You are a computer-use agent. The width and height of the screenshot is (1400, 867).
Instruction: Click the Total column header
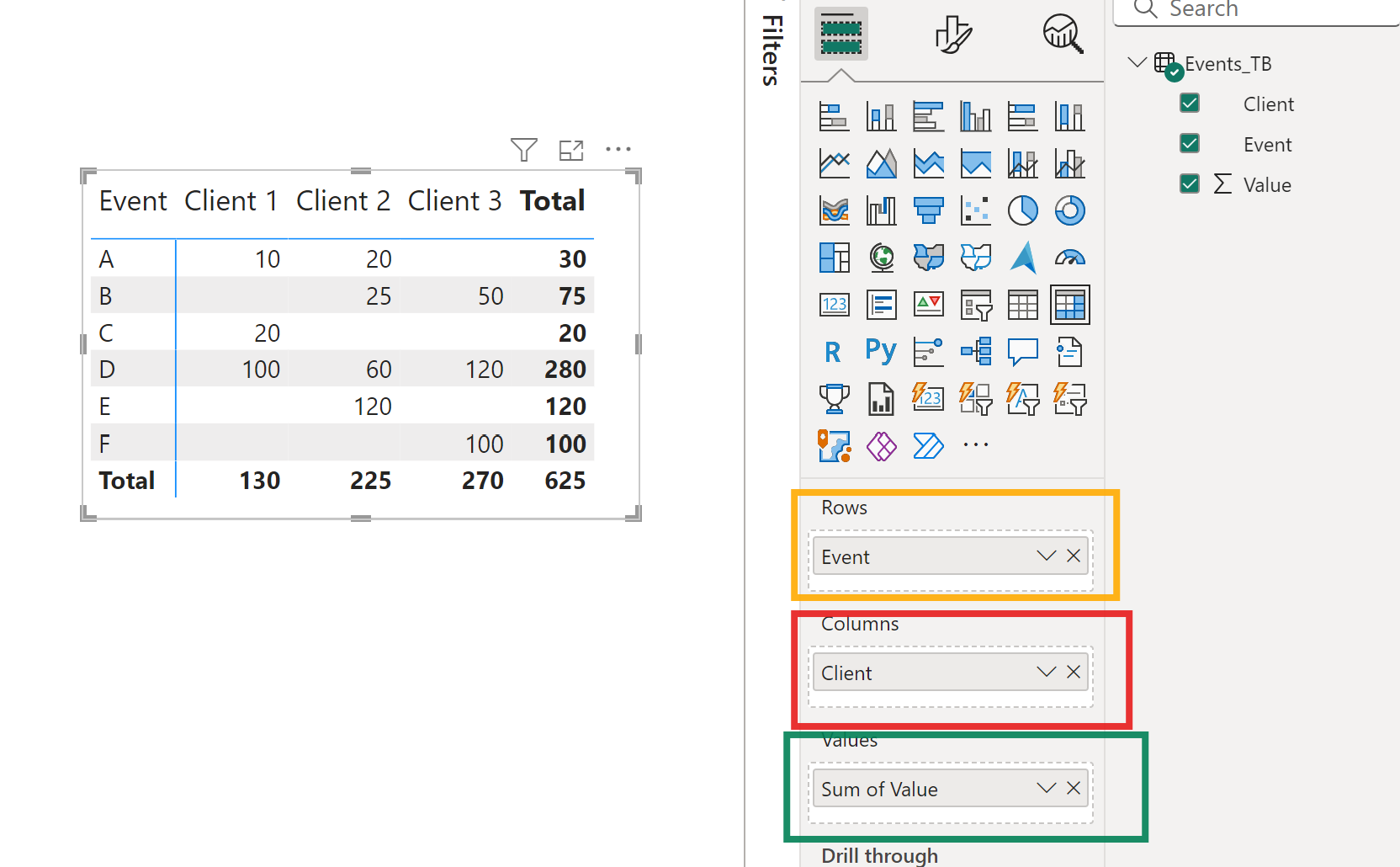552,201
